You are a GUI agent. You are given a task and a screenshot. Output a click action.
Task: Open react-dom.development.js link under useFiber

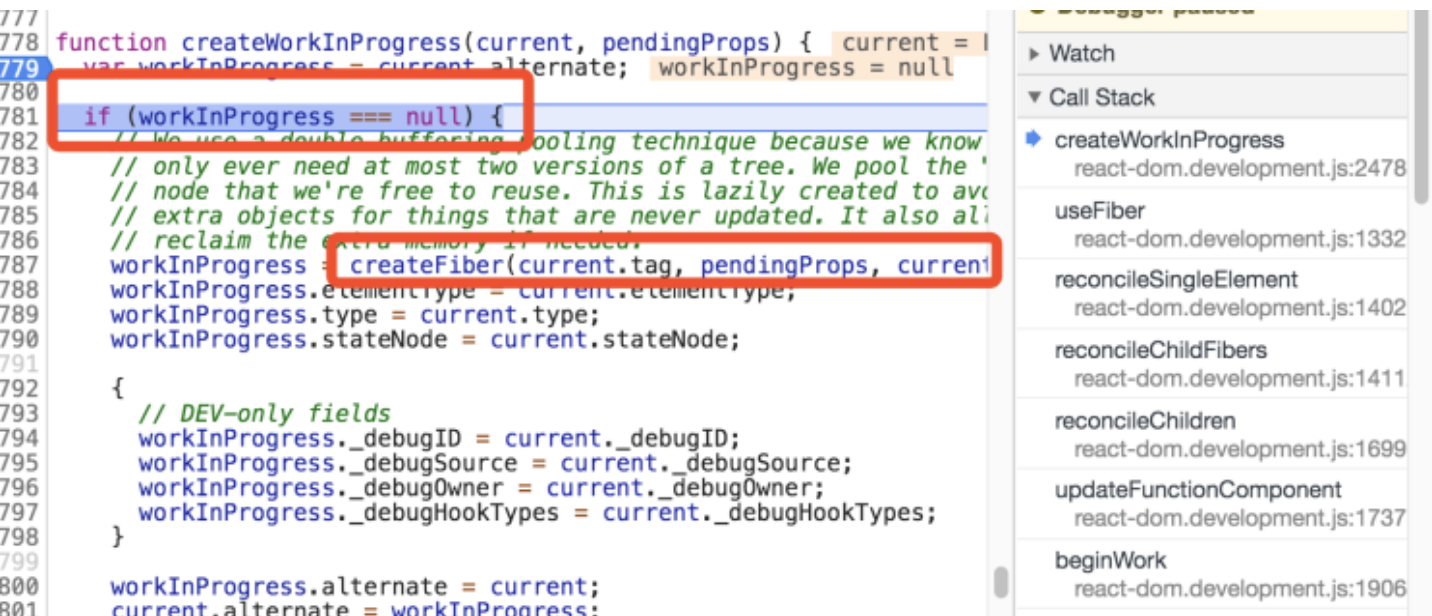tap(1239, 239)
